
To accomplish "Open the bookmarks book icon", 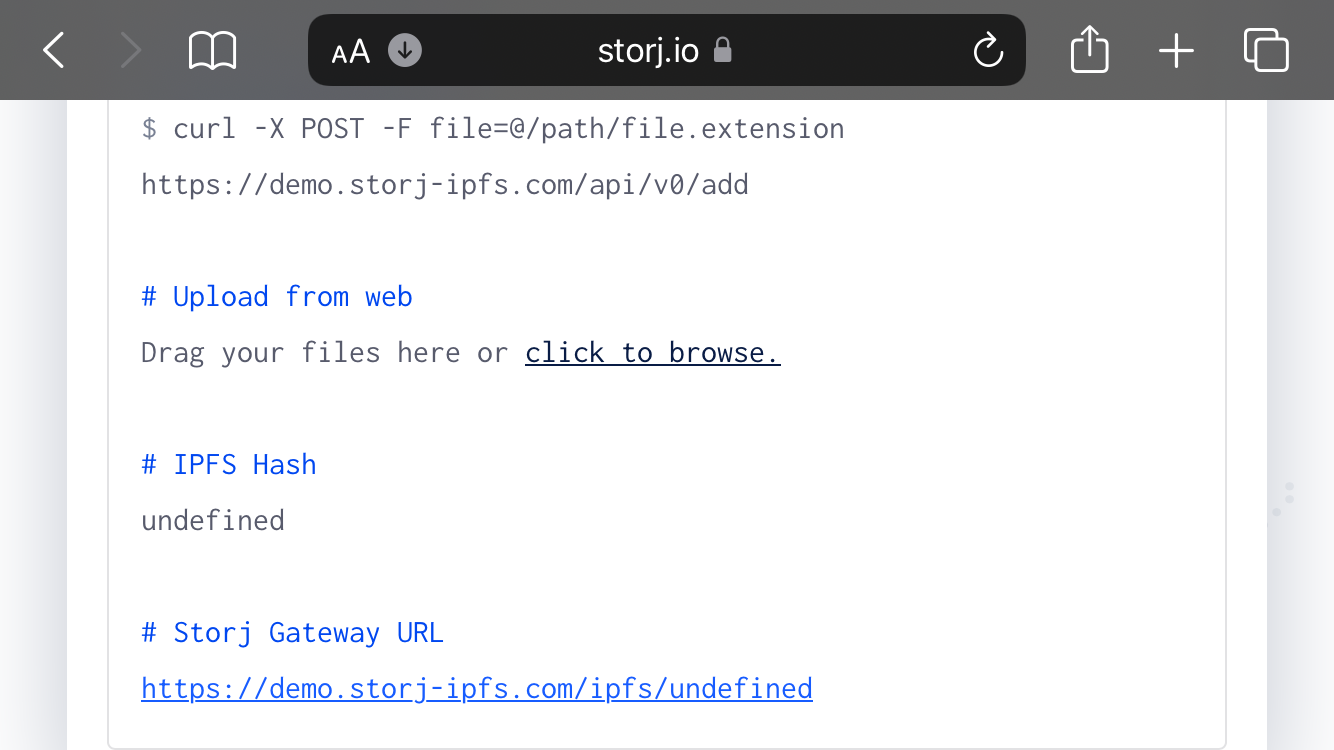I will point(212,50).
